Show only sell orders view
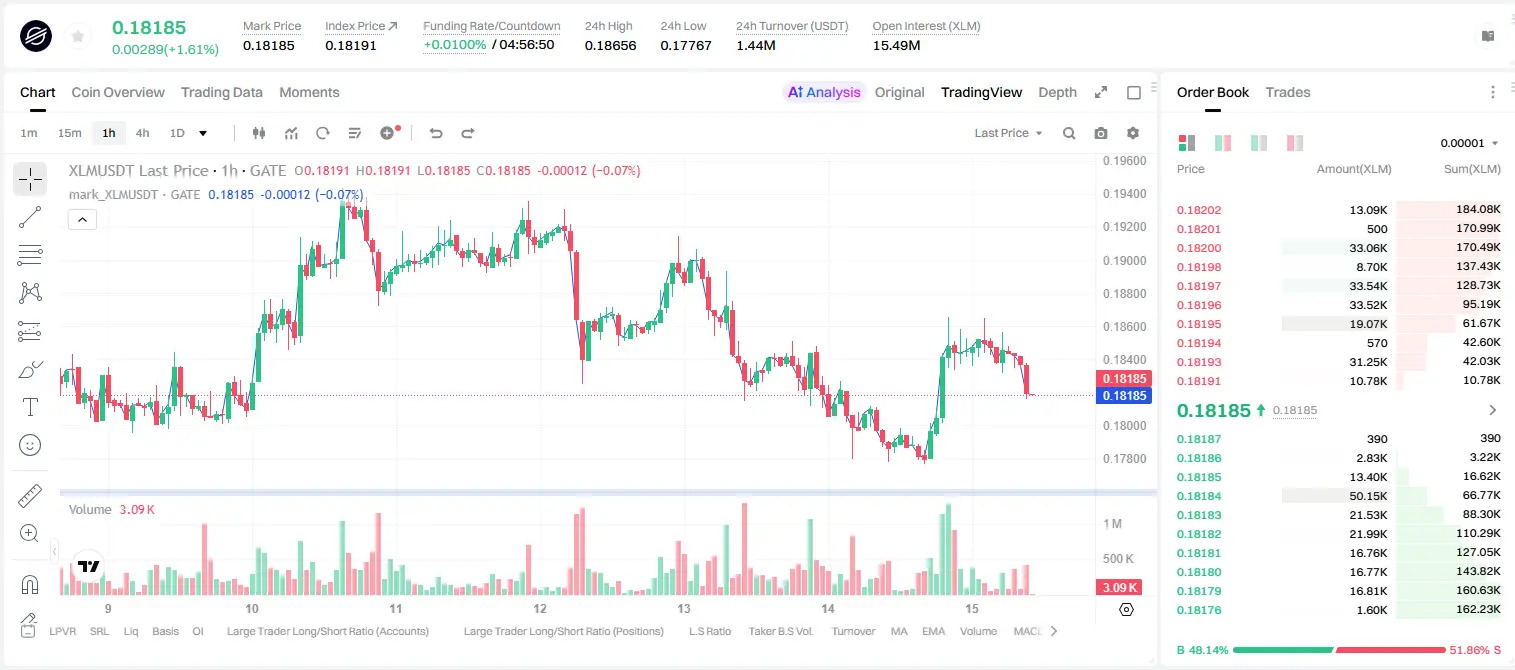 tap(1295, 143)
